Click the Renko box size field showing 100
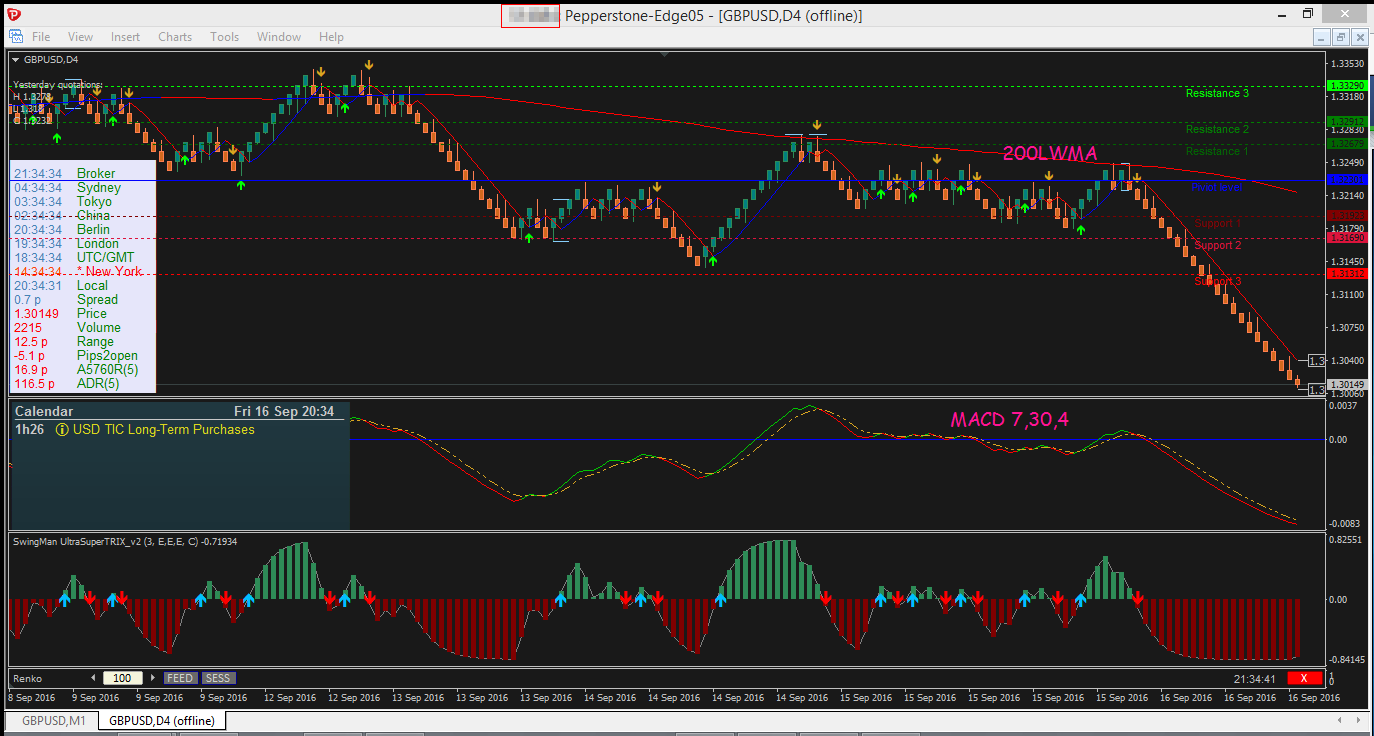The width and height of the screenshot is (1374, 736). 122,678
